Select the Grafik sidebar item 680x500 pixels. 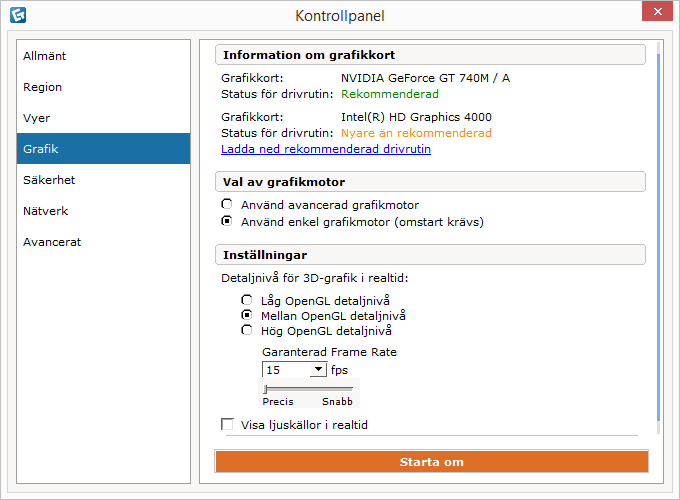point(103,149)
